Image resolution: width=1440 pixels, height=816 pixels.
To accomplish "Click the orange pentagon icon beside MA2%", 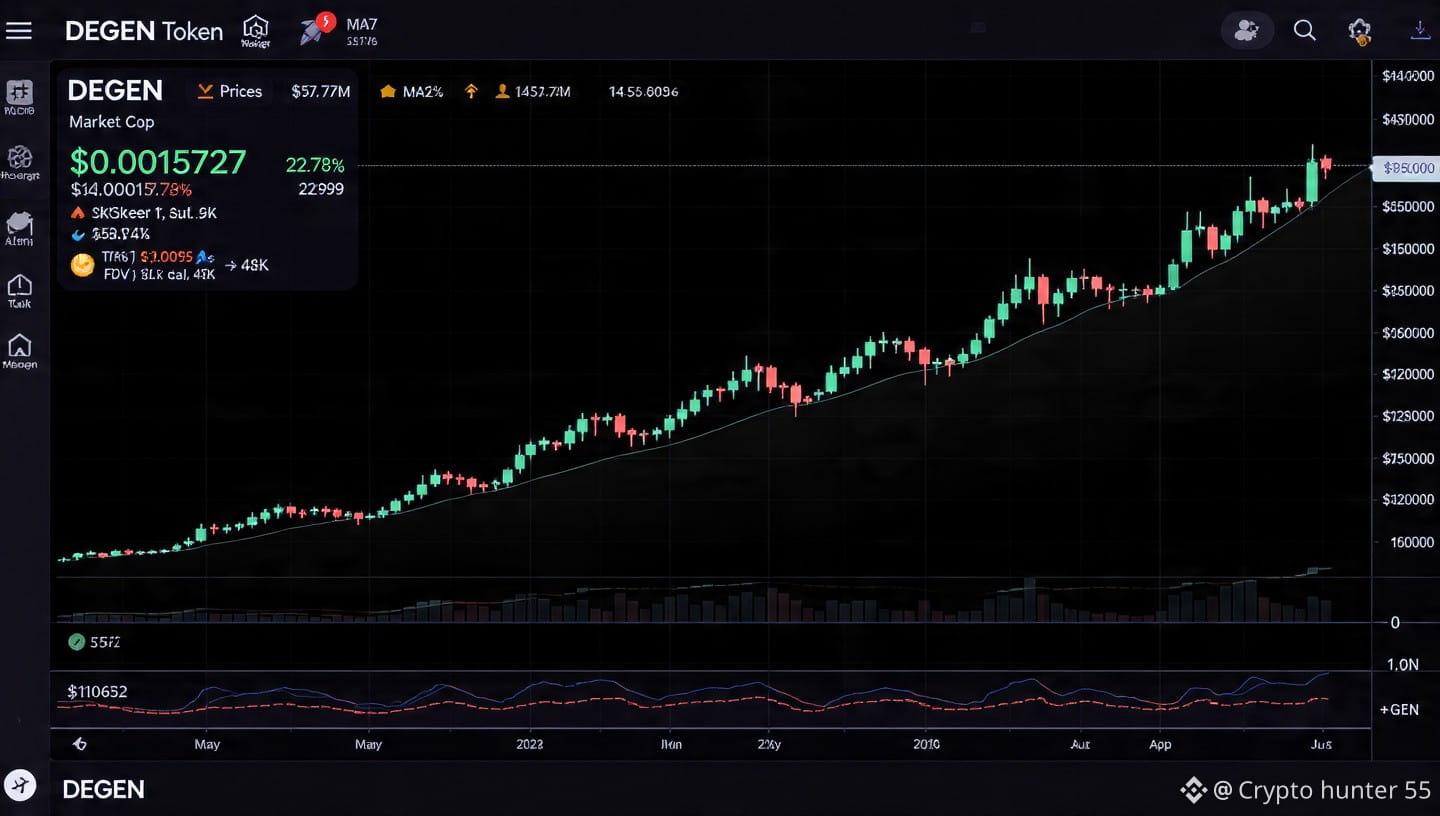I will click(x=388, y=92).
